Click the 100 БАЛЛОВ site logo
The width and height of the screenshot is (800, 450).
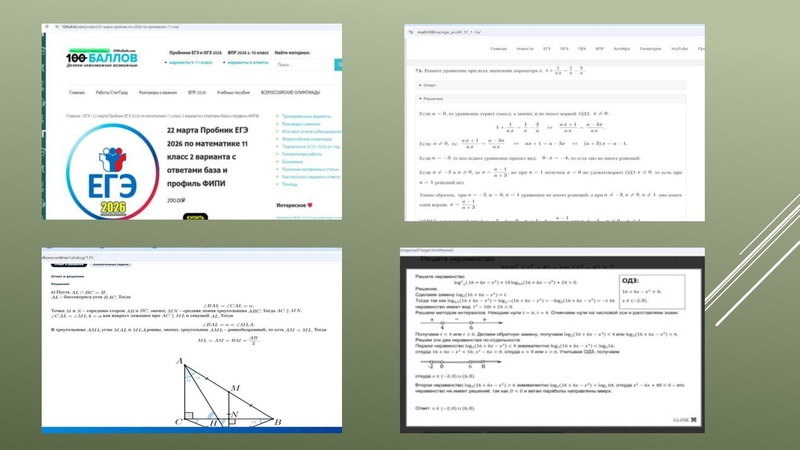[x=102, y=58]
